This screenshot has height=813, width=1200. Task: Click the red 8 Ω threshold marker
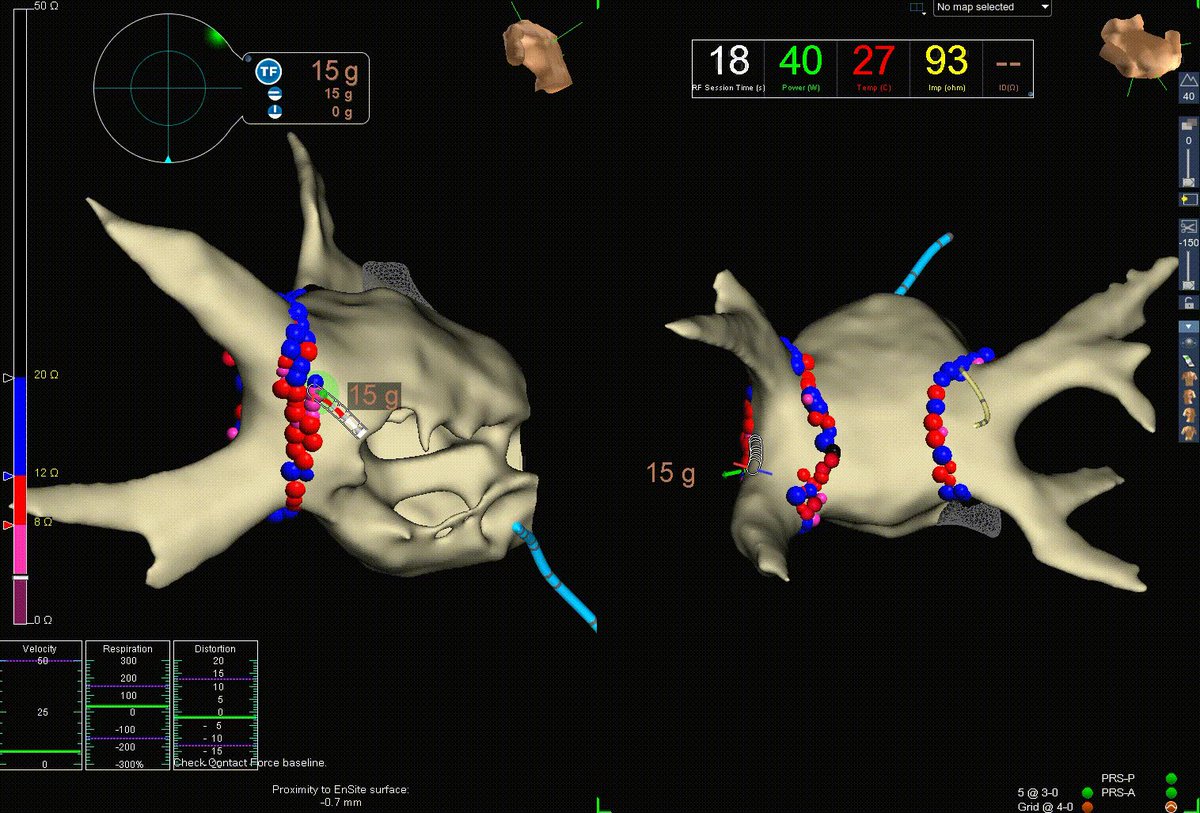pyautogui.click(x=8, y=525)
